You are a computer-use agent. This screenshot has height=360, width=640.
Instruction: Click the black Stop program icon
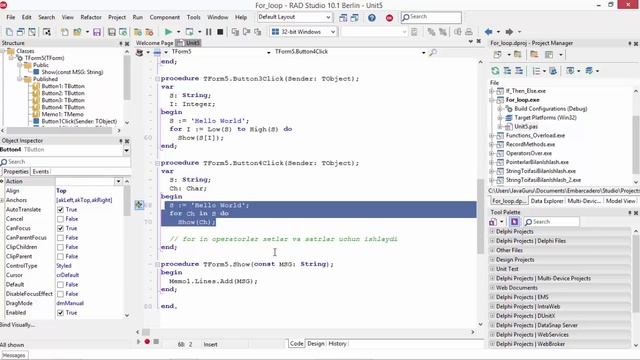pos(220,31)
